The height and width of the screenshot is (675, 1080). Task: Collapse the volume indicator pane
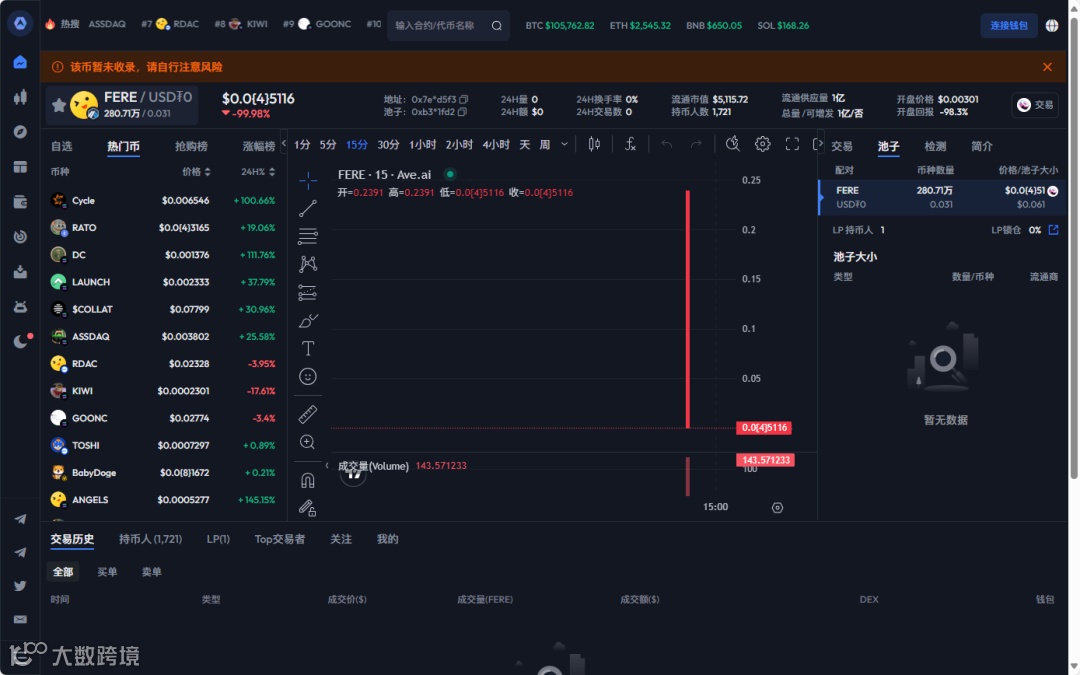point(327,466)
